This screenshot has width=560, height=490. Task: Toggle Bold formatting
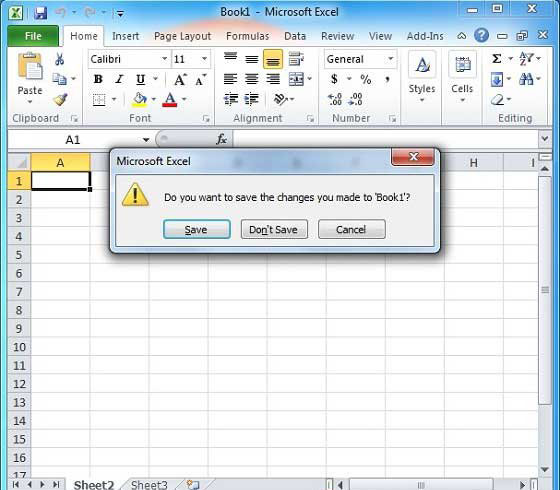tap(98, 79)
